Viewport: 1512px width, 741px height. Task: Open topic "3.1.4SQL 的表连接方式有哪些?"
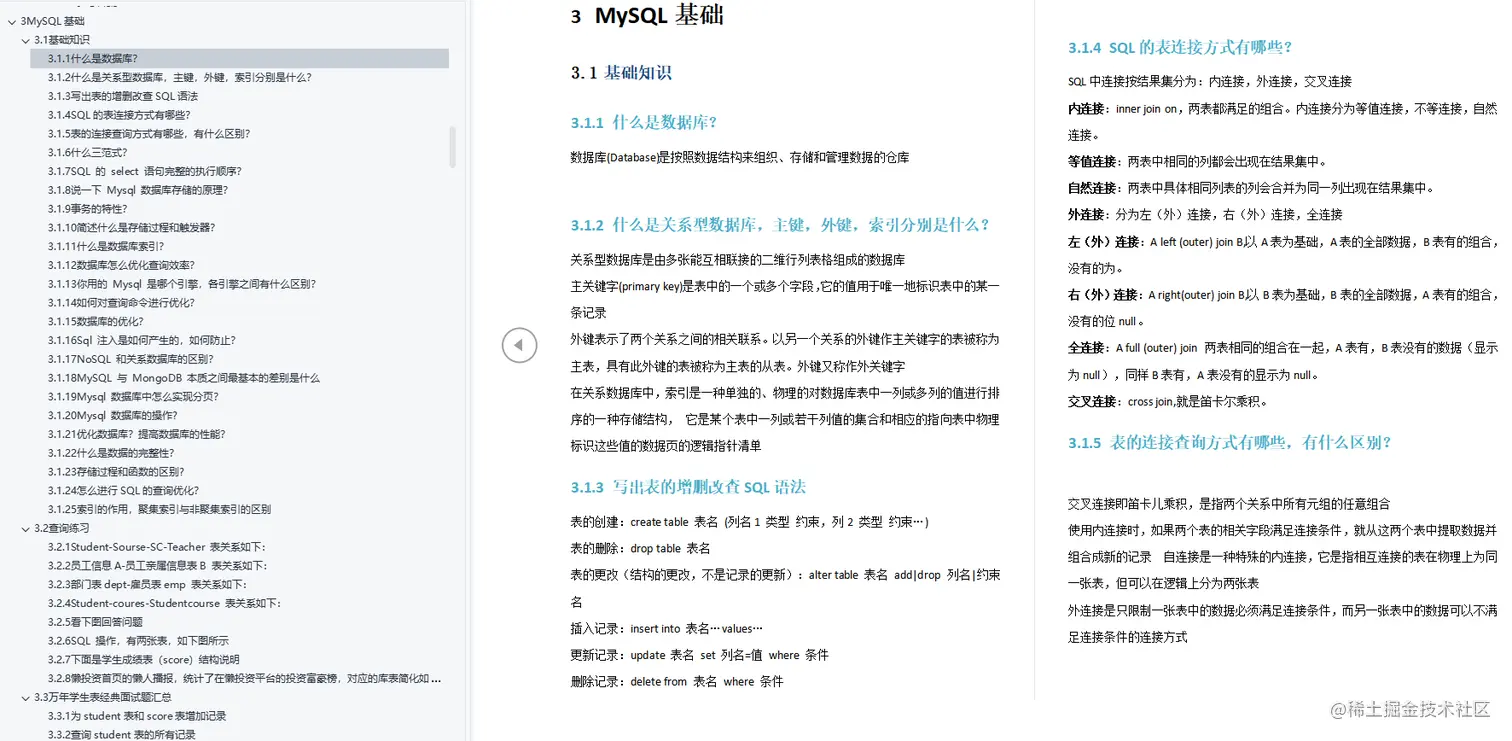116,114
